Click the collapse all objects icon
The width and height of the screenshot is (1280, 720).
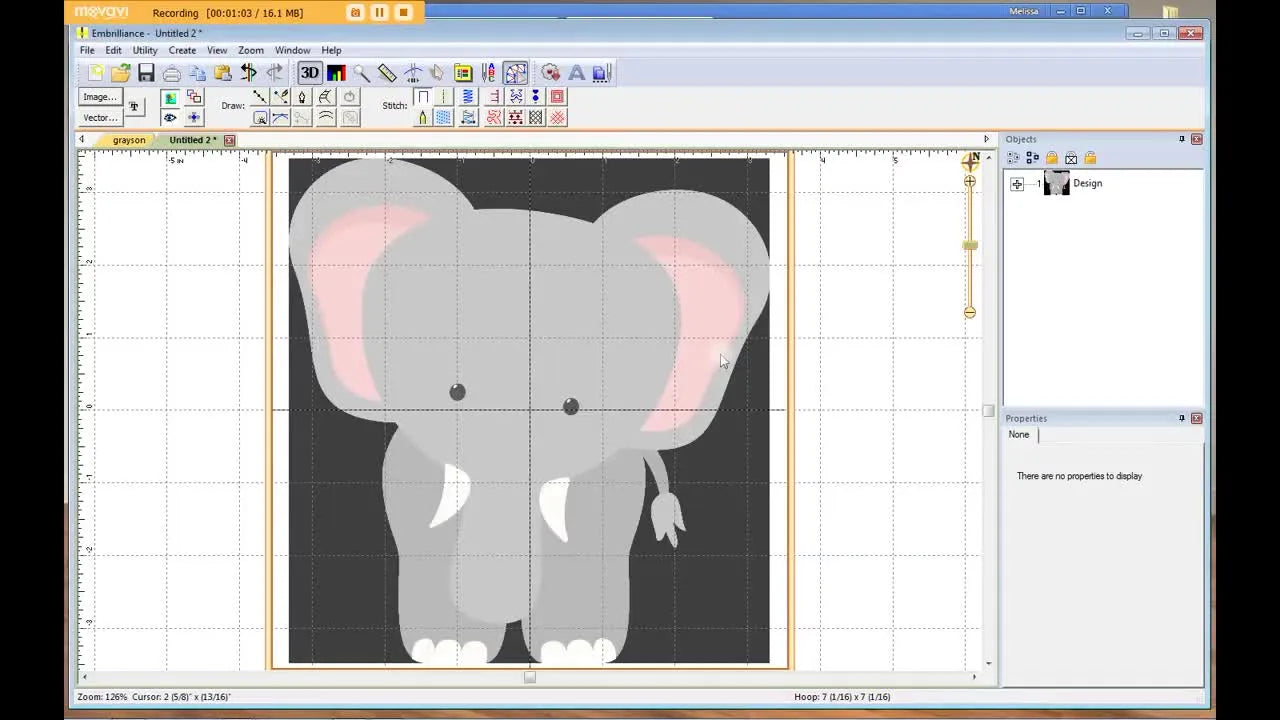1033,158
